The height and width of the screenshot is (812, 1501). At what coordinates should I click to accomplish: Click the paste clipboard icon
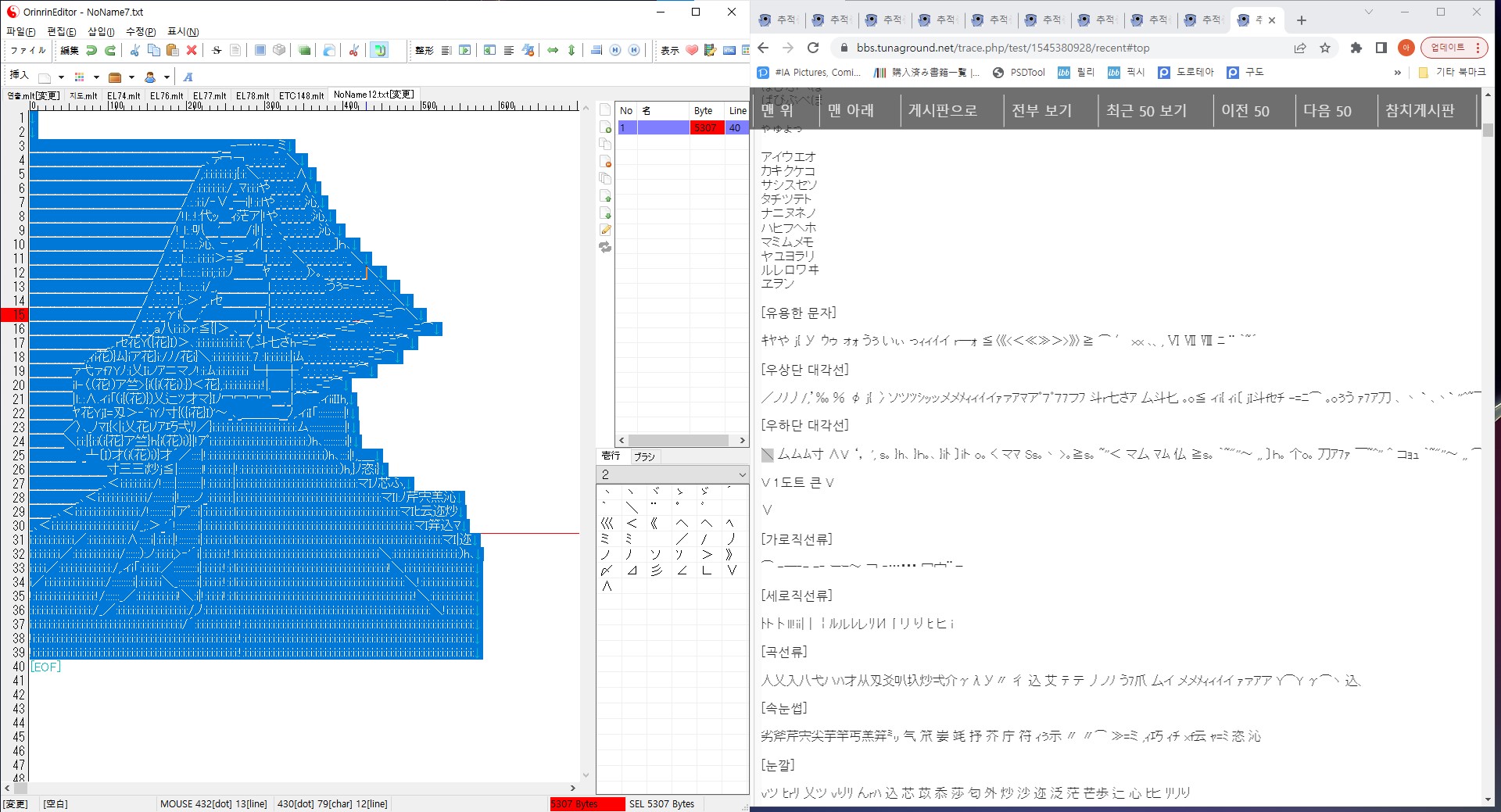(173, 51)
